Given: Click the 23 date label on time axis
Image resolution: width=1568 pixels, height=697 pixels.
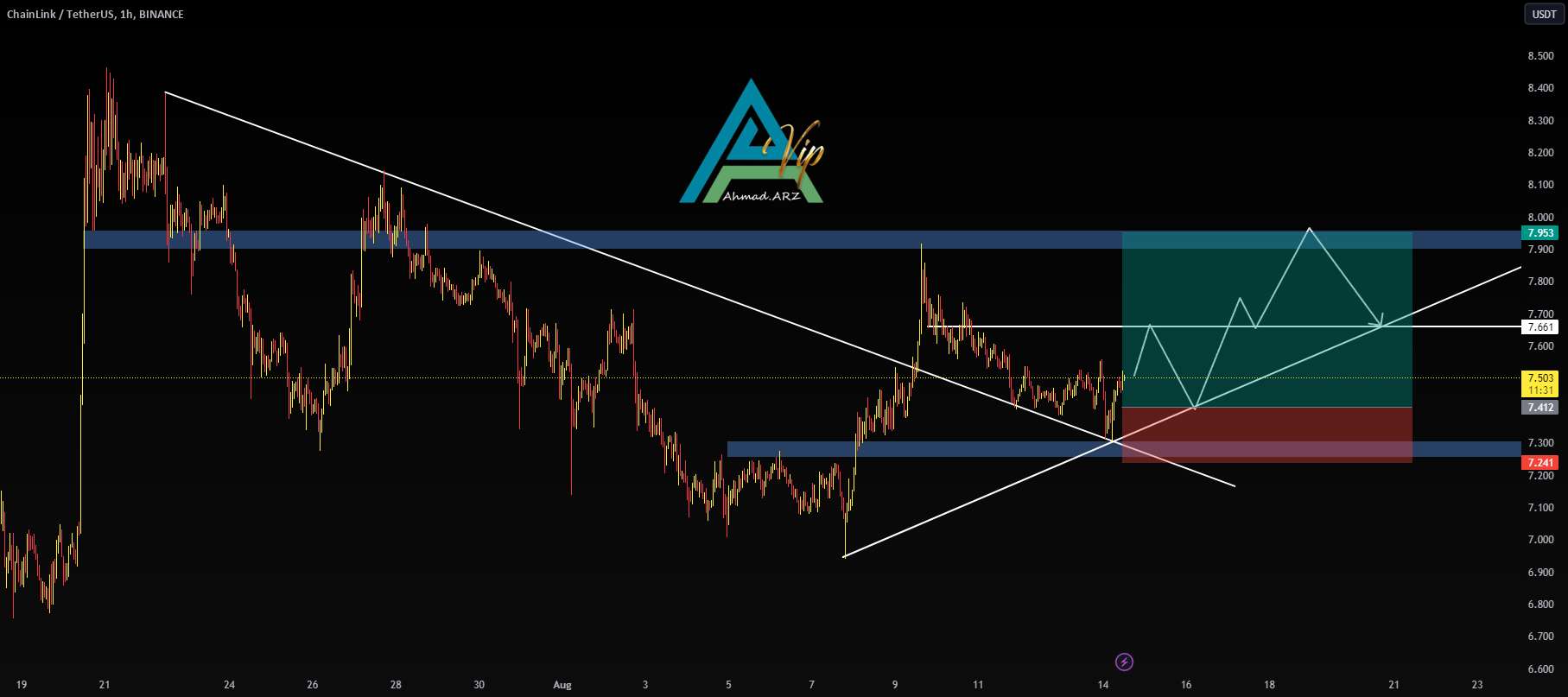Looking at the screenshot, I should click(1477, 685).
